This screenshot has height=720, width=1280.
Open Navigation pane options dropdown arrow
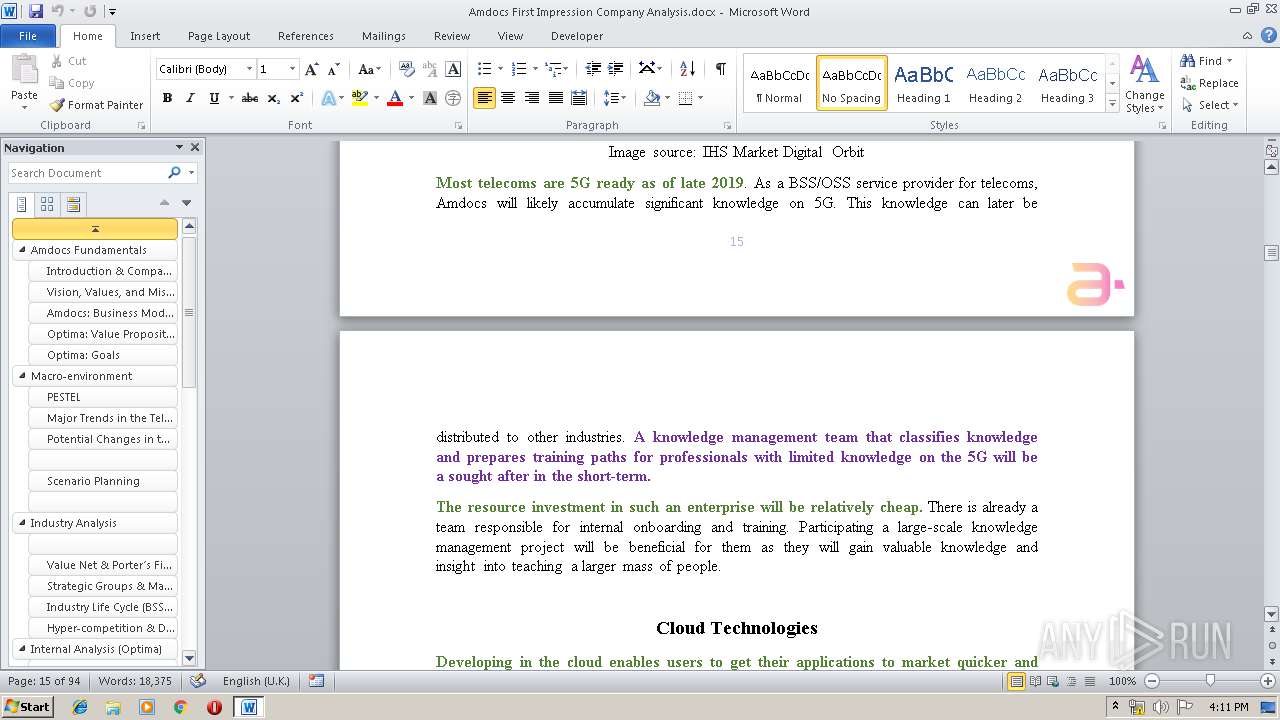click(179, 147)
